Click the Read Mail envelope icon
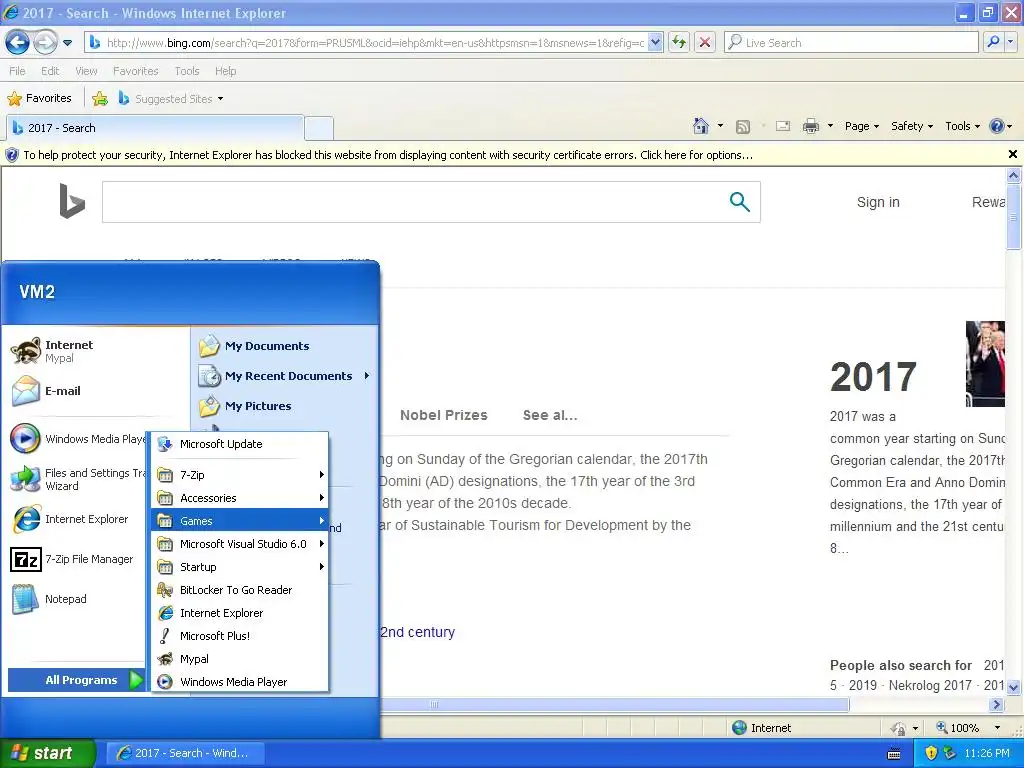The width and height of the screenshot is (1024, 768). click(x=783, y=126)
